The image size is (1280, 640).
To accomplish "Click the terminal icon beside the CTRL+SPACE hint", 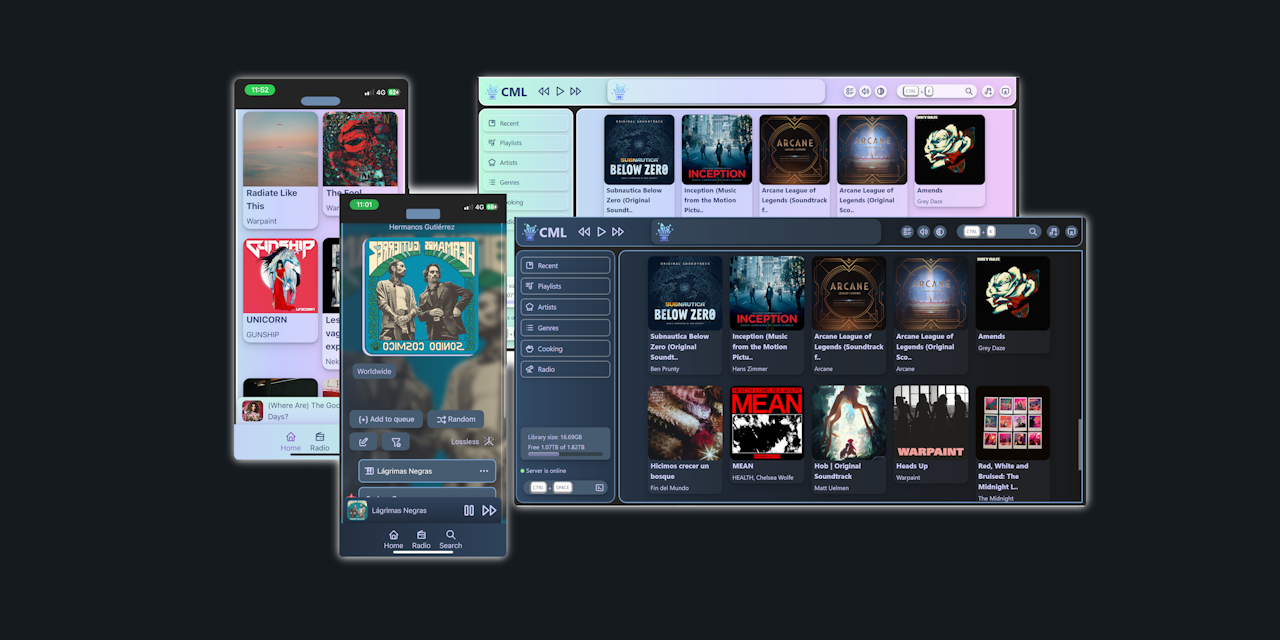I will (x=599, y=487).
